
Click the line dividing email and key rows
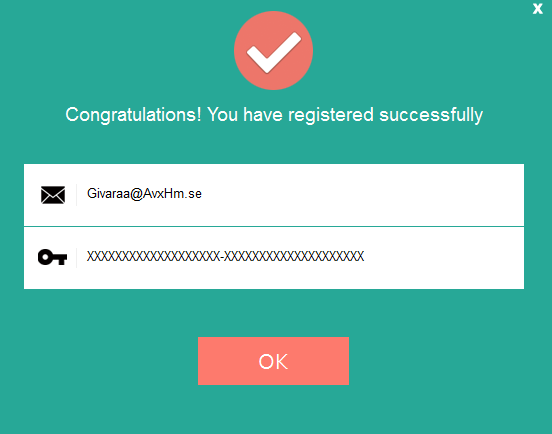coord(274,226)
